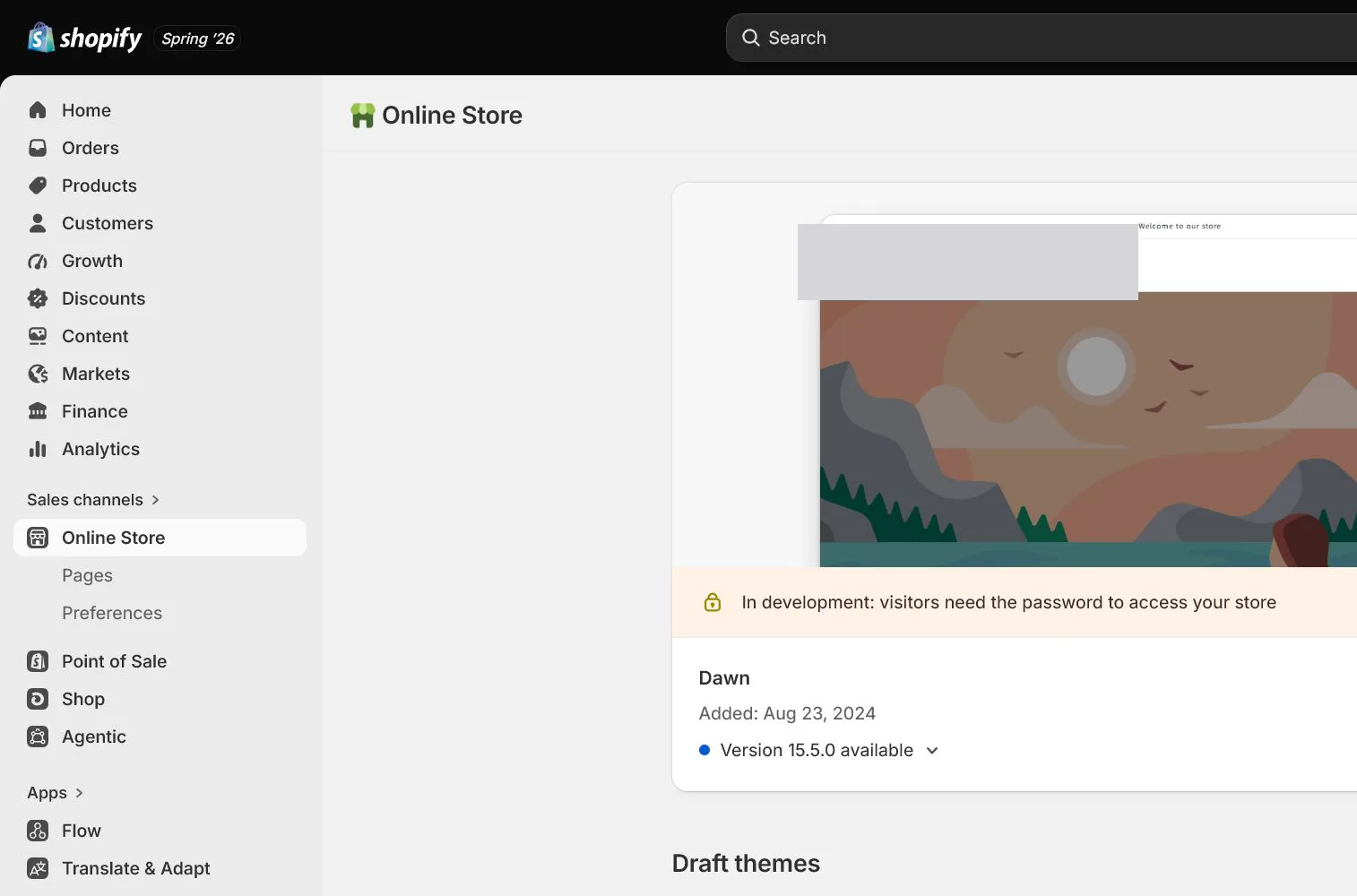Open the Products section
Viewport: 1357px width, 896px height.
click(x=160, y=185)
